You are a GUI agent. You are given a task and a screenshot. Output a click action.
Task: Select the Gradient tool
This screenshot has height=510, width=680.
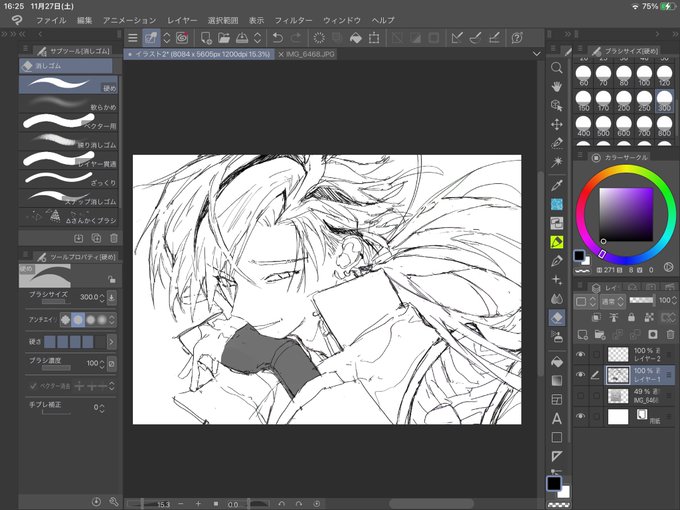click(x=556, y=380)
